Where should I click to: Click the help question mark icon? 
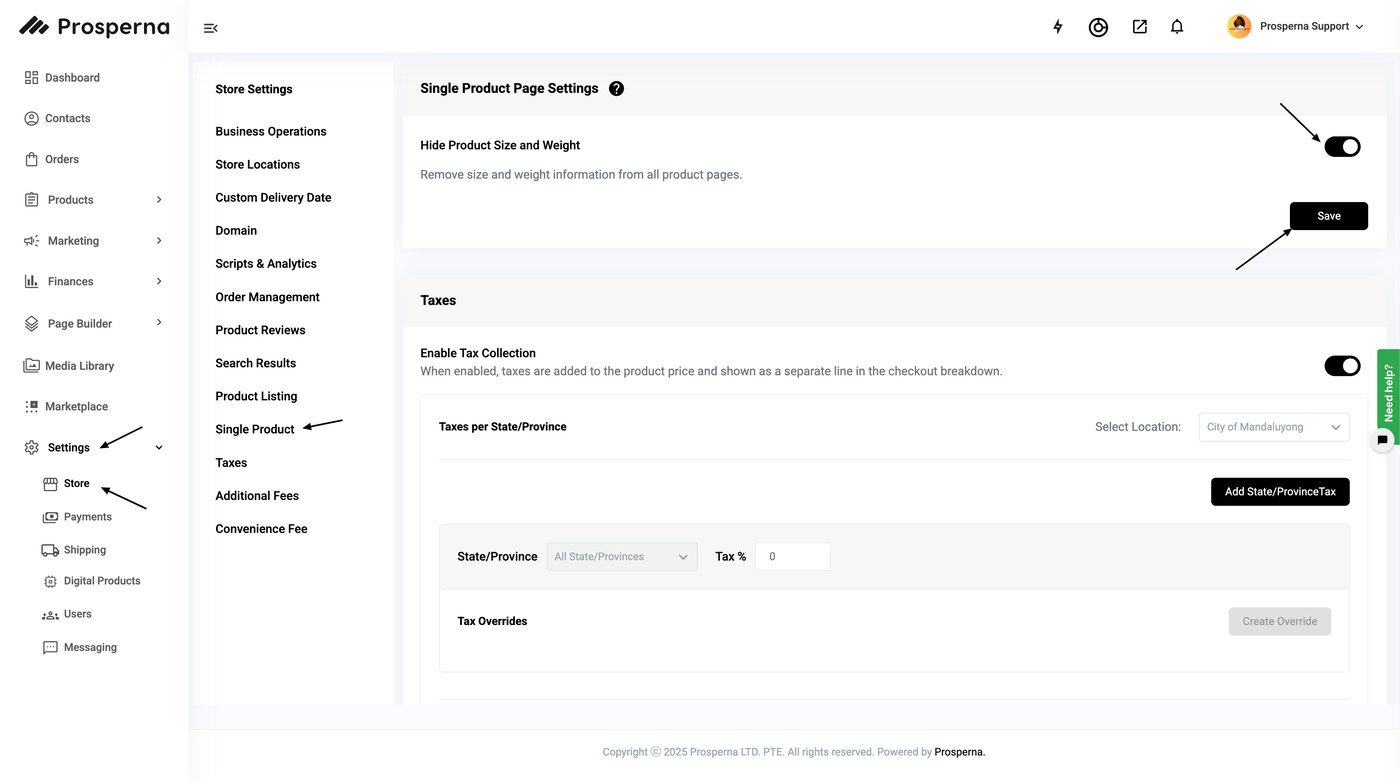tap(616, 88)
